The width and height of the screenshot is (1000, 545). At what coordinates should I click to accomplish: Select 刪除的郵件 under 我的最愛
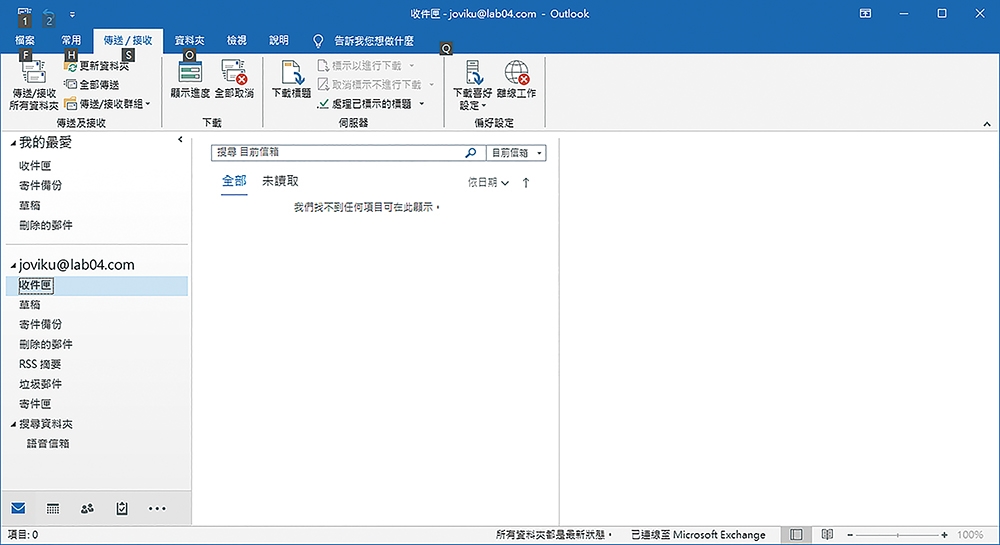(46, 225)
